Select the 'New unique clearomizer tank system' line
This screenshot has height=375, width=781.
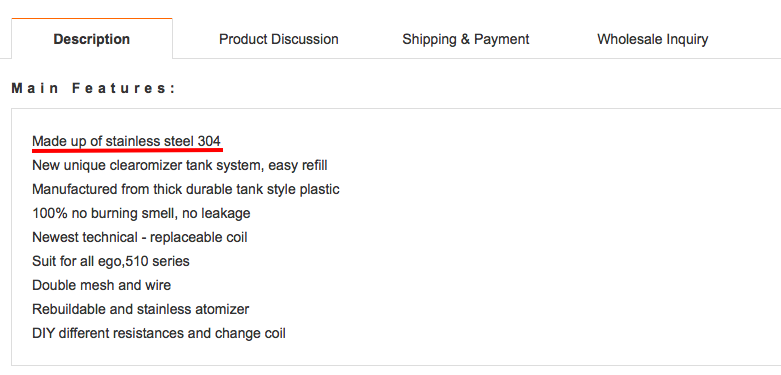point(180,165)
